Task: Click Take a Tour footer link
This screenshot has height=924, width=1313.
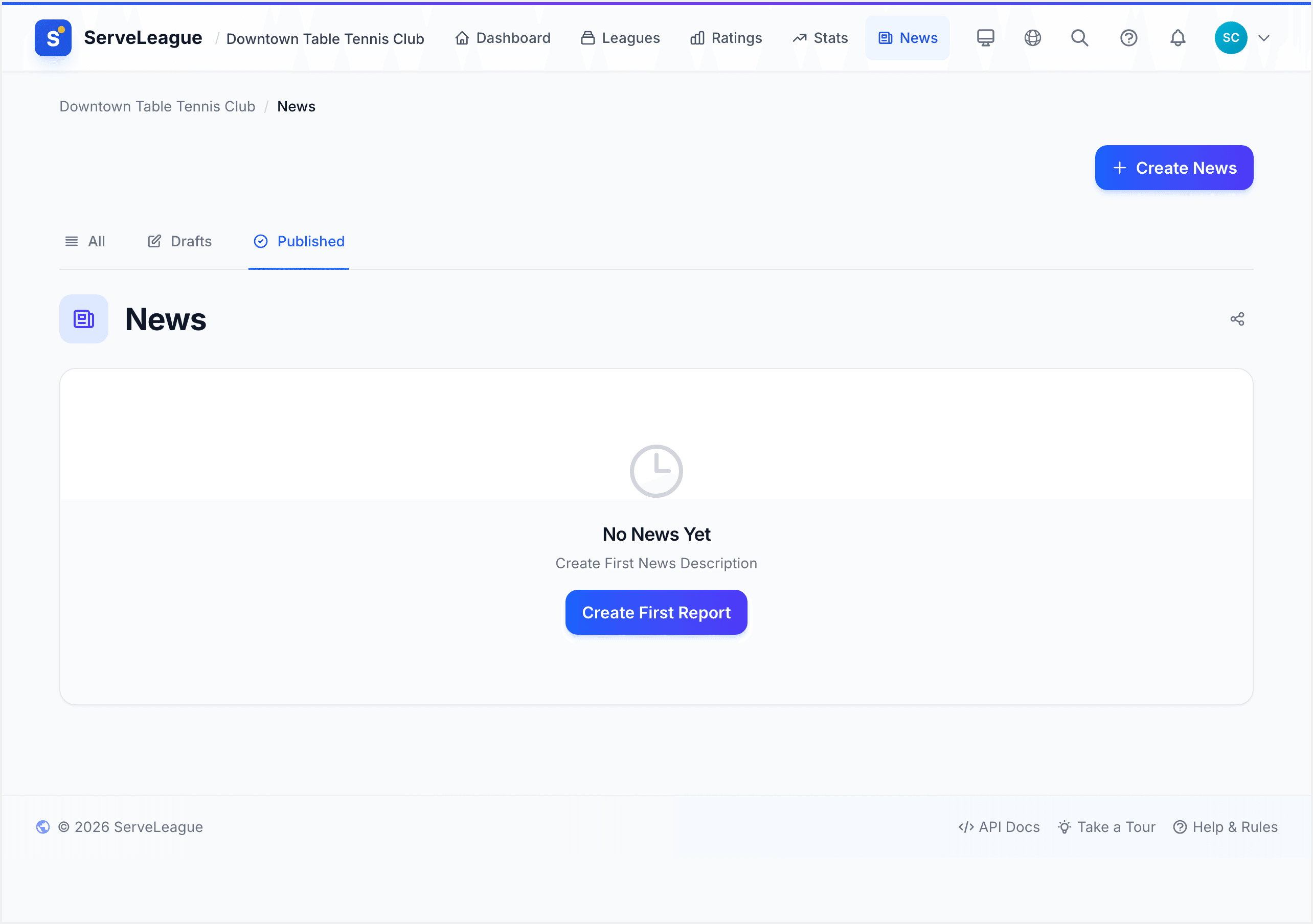Action: tap(1106, 827)
